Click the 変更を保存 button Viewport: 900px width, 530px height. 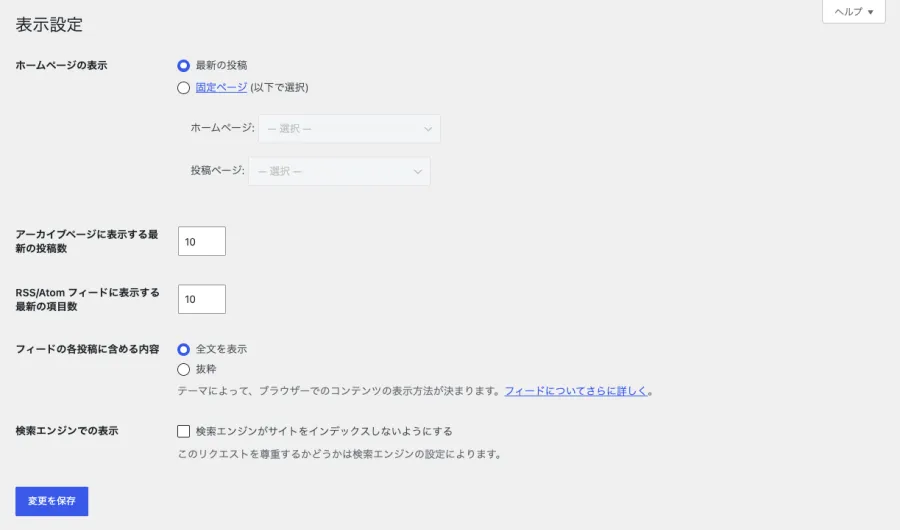(52, 501)
